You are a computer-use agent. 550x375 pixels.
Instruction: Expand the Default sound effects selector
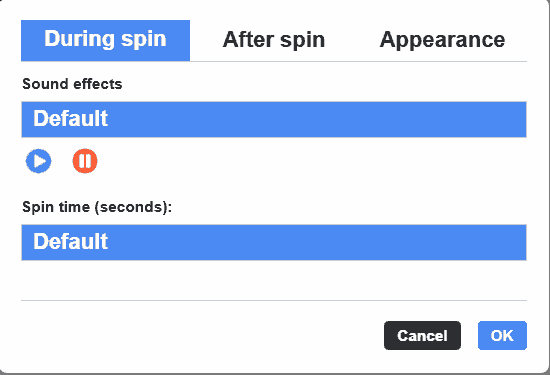(274, 119)
